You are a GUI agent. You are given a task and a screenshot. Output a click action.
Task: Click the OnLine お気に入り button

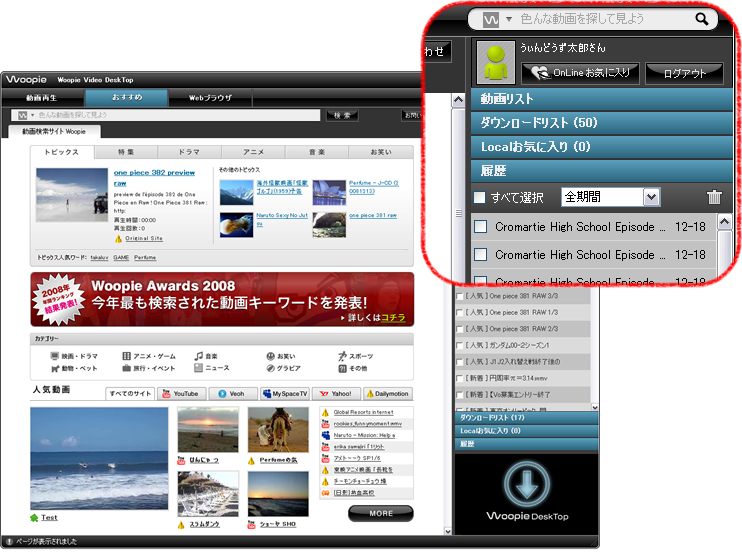coord(581,73)
